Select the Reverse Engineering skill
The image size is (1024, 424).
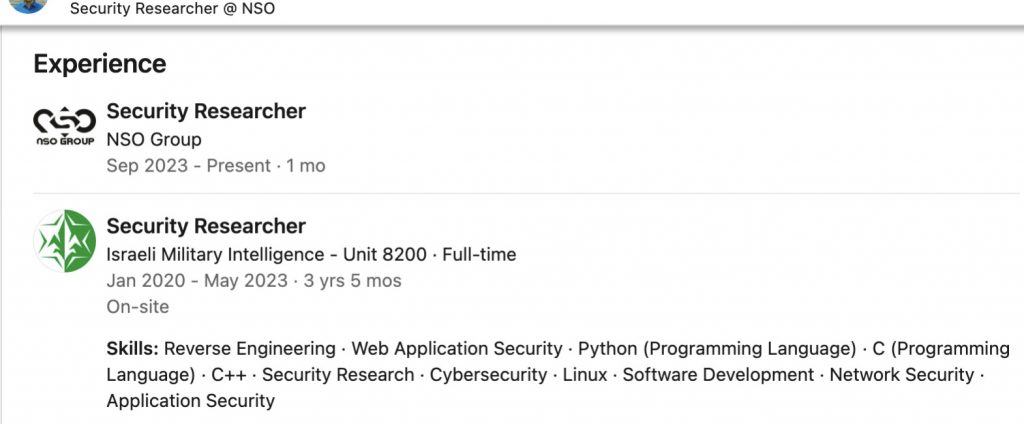click(x=250, y=349)
